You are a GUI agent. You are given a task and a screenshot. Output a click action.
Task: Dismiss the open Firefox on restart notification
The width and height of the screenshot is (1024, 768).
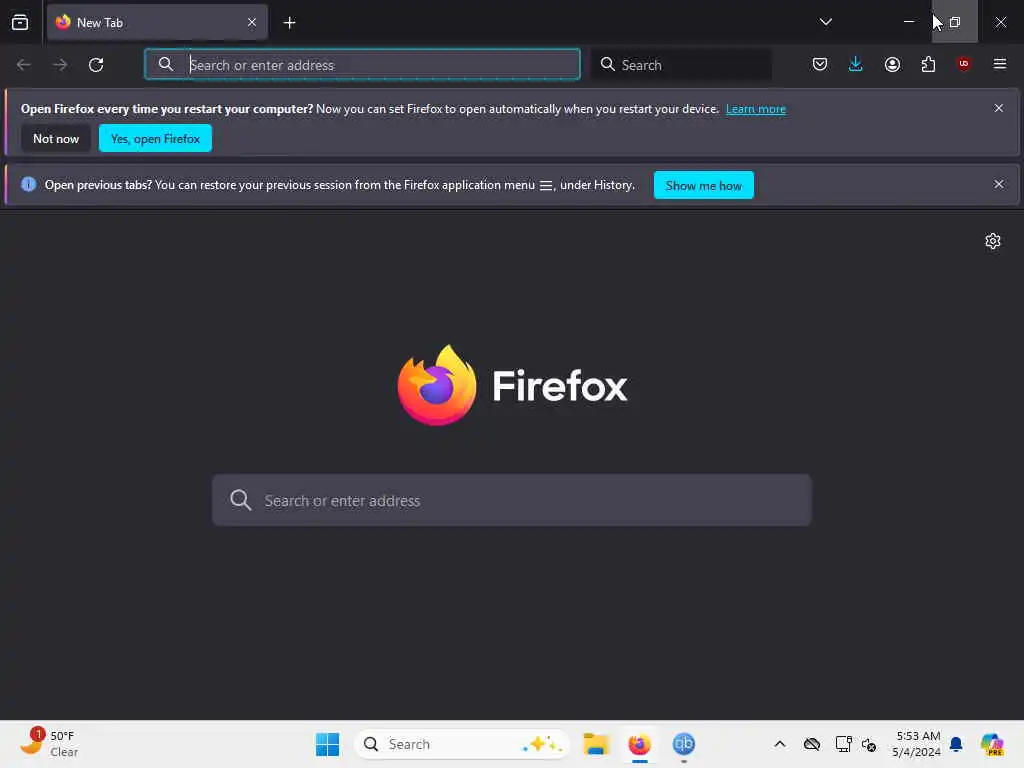[x=999, y=108]
